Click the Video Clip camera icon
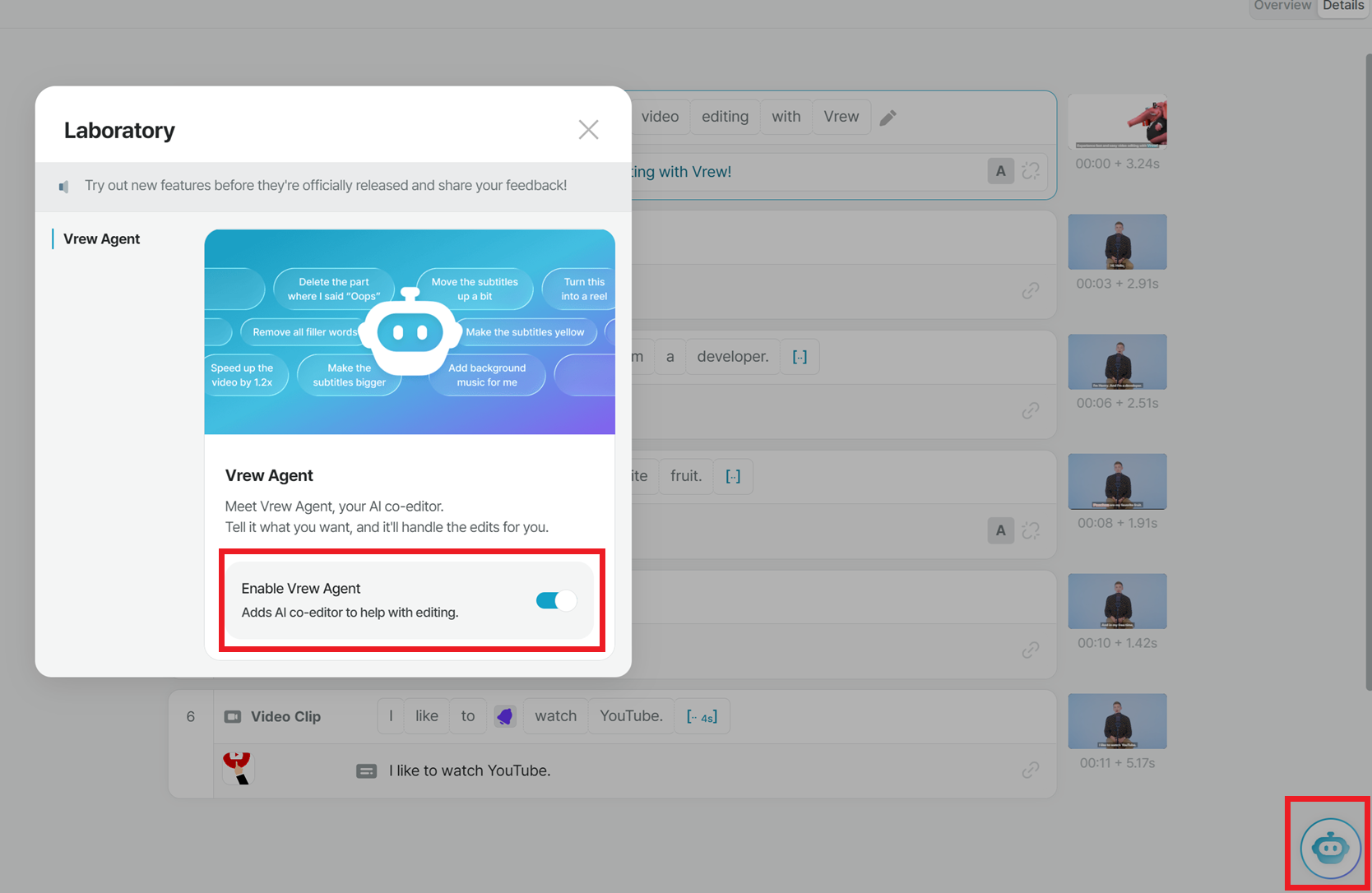 point(233,716)
